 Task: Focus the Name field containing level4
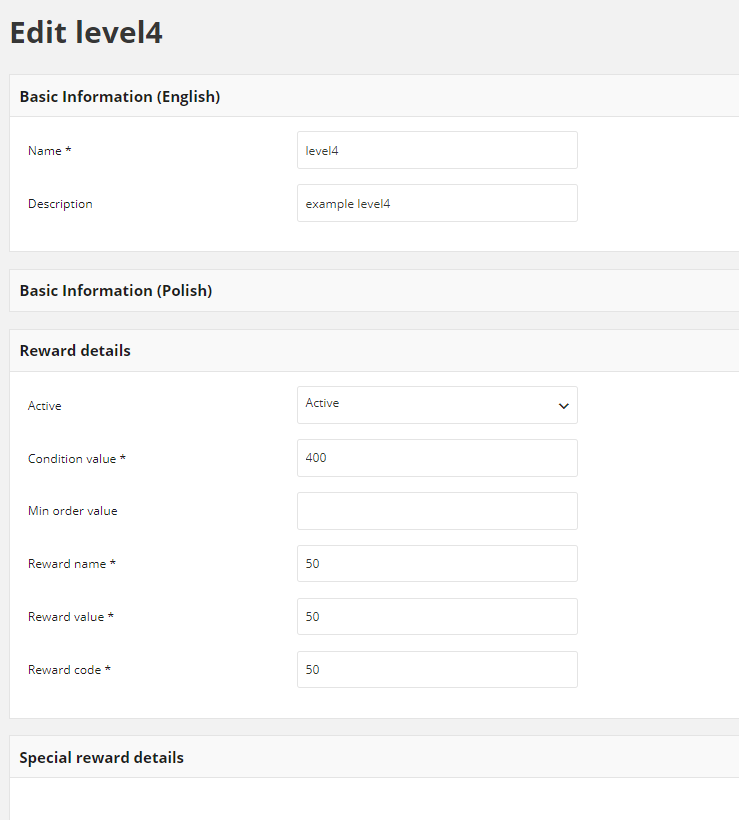pos(437,151)
